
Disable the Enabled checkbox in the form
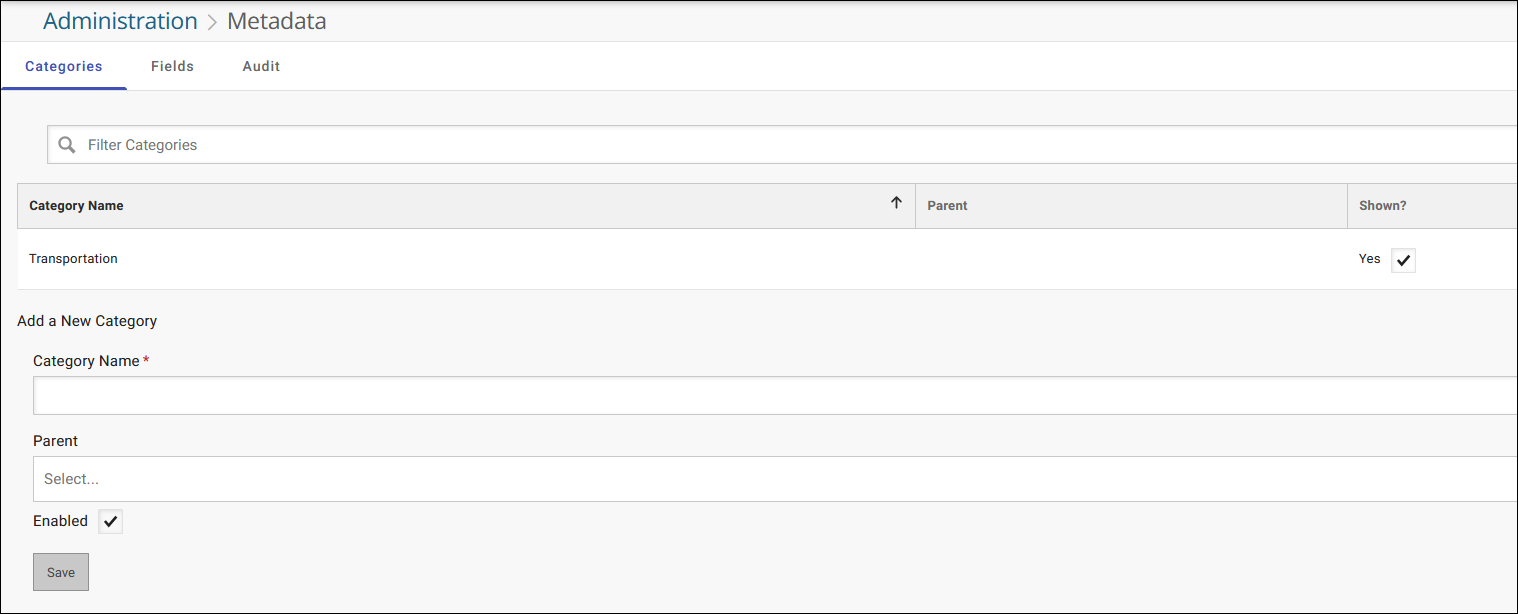tap(110, 521)
